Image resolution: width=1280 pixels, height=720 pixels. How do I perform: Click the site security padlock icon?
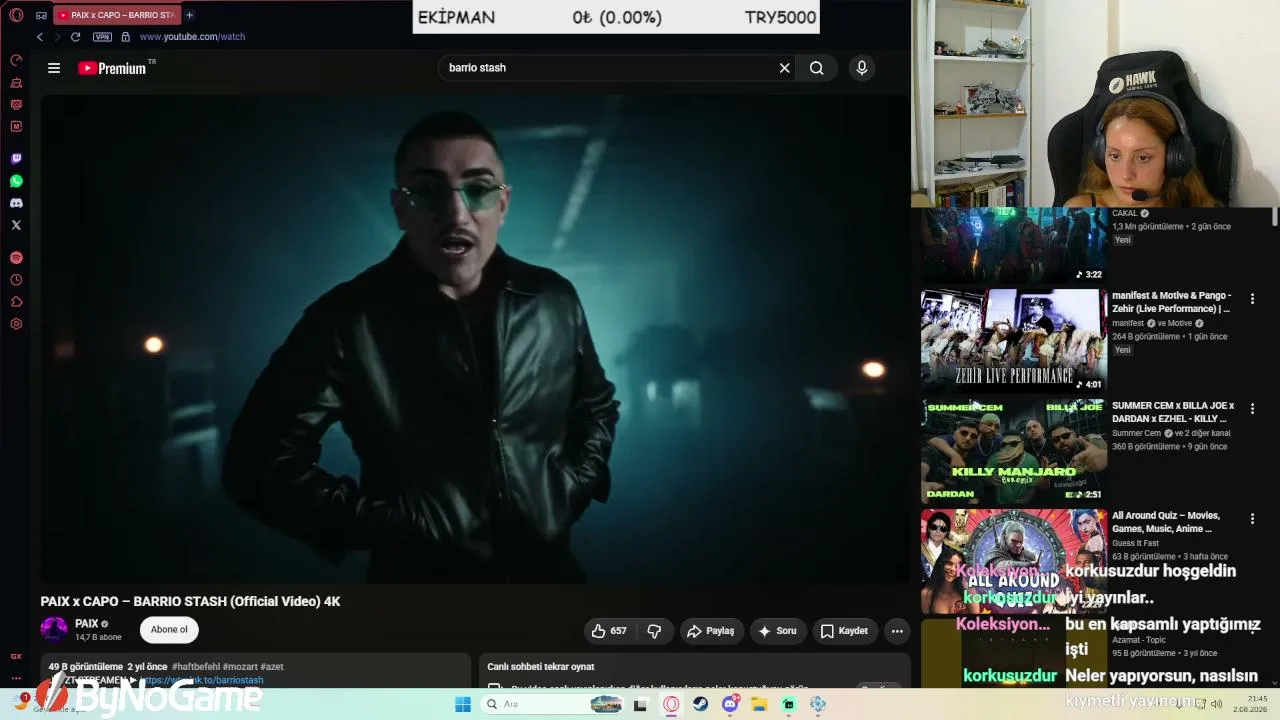point(125,37)
